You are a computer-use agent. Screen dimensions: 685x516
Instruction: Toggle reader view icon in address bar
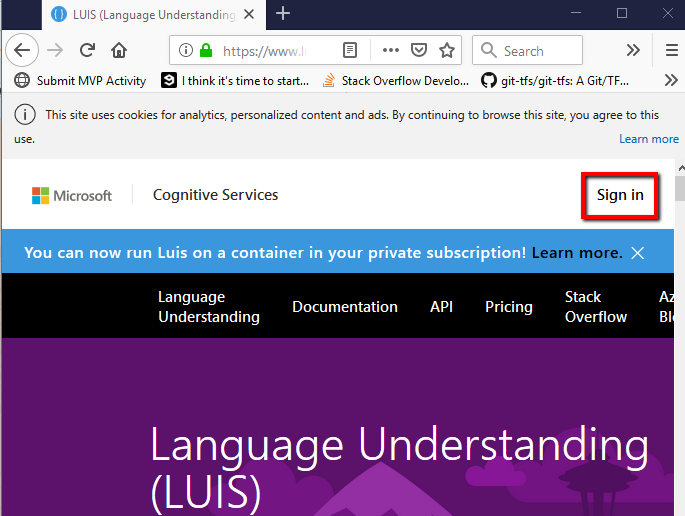coord(350,51)
